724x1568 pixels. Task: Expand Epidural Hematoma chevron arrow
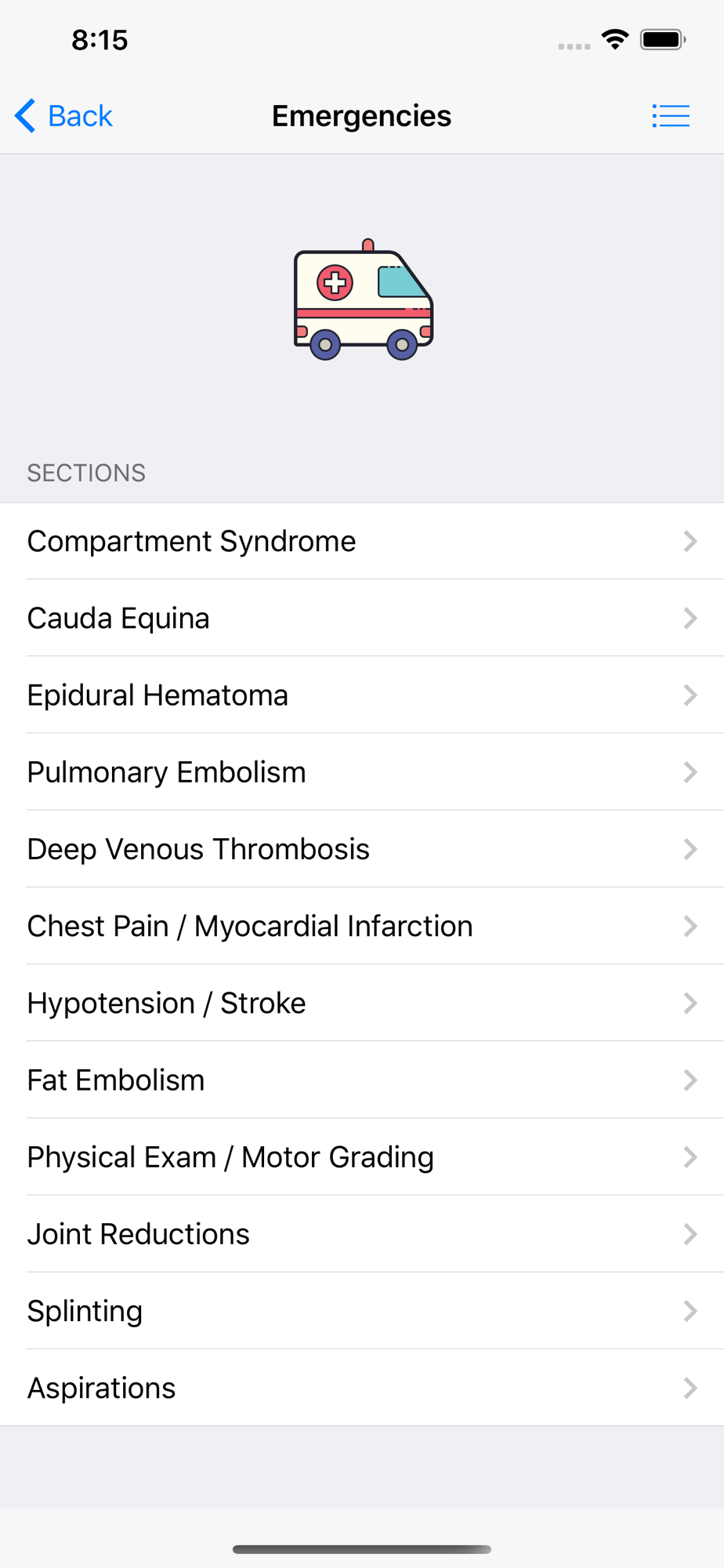coord(690,695)
